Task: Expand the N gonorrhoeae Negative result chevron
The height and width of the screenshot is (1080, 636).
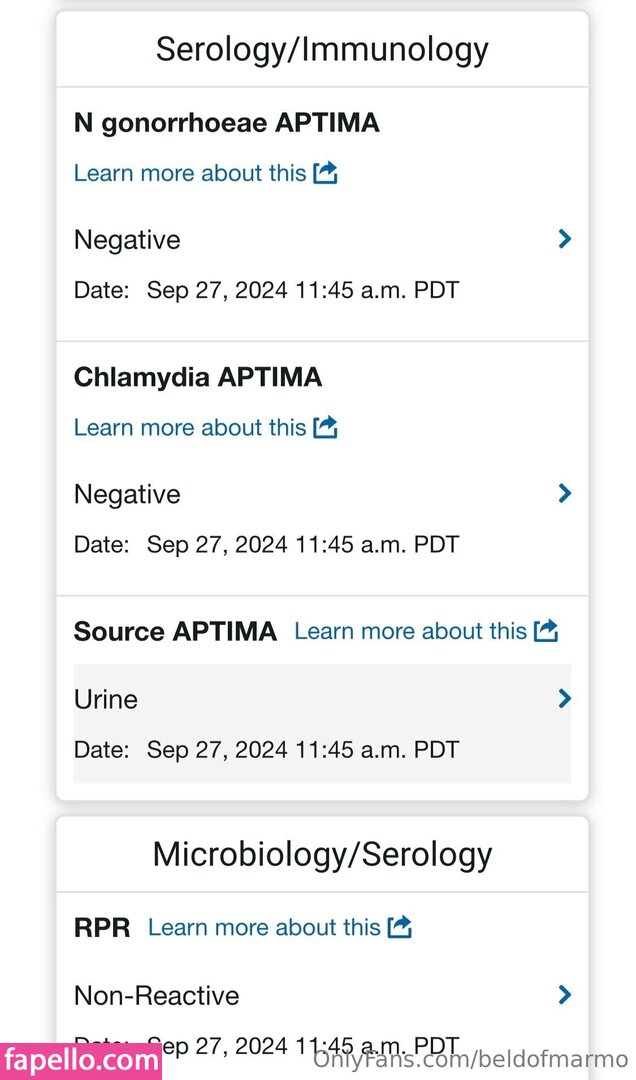Action: pyautogui.click(x=565, y=239)
